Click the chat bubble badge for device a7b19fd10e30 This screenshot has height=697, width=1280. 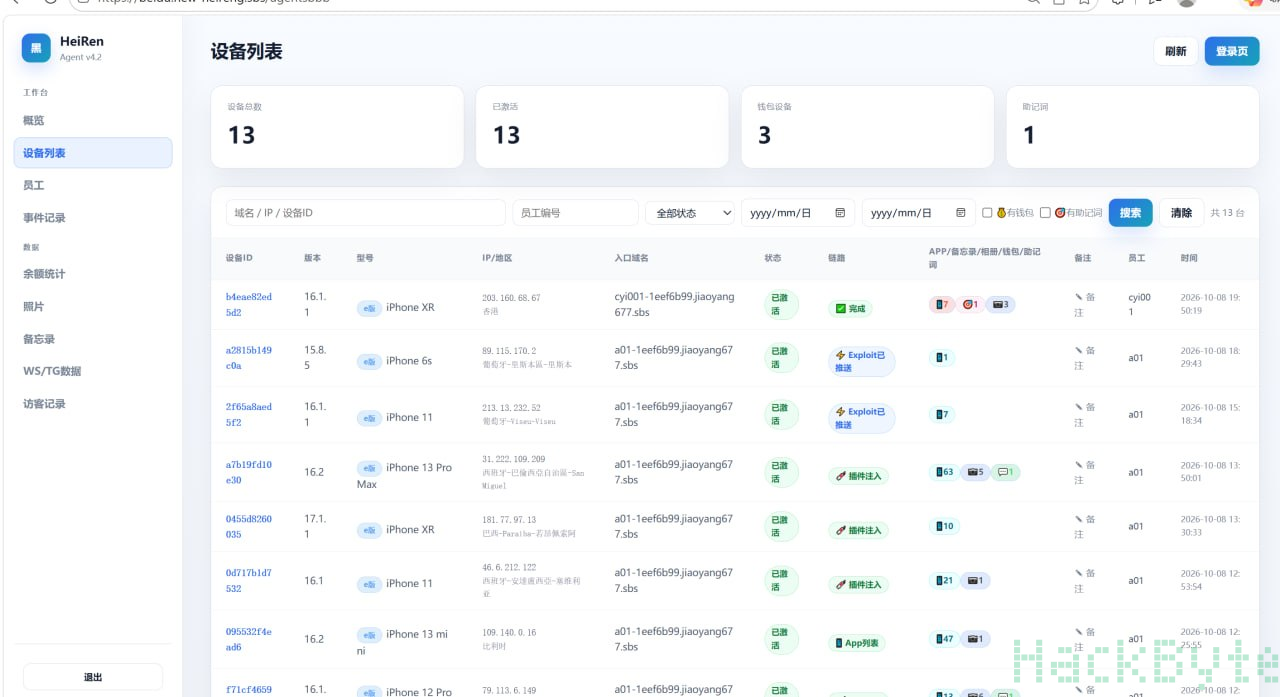1007,472
